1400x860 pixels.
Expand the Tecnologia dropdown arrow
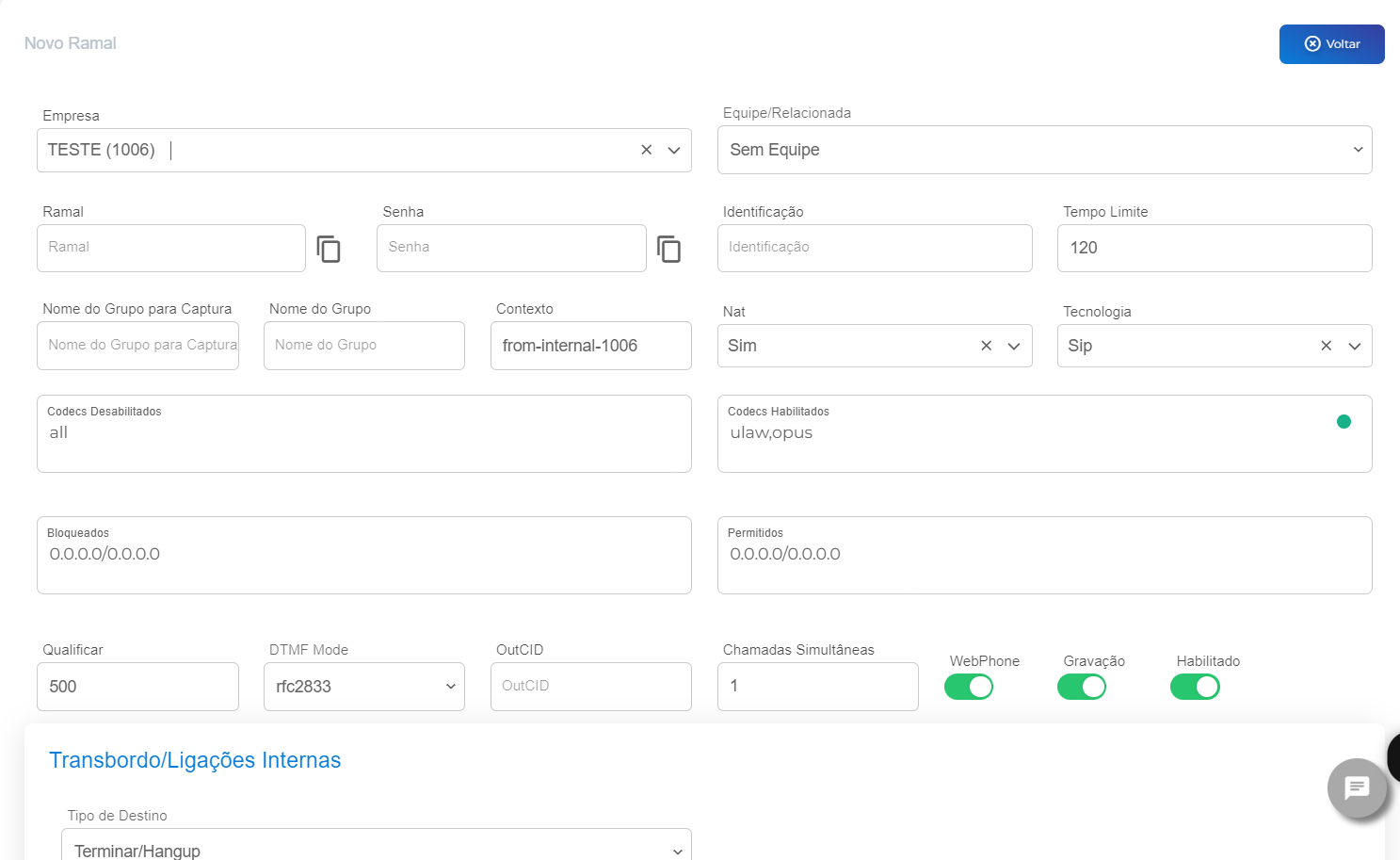[1355, 346]
